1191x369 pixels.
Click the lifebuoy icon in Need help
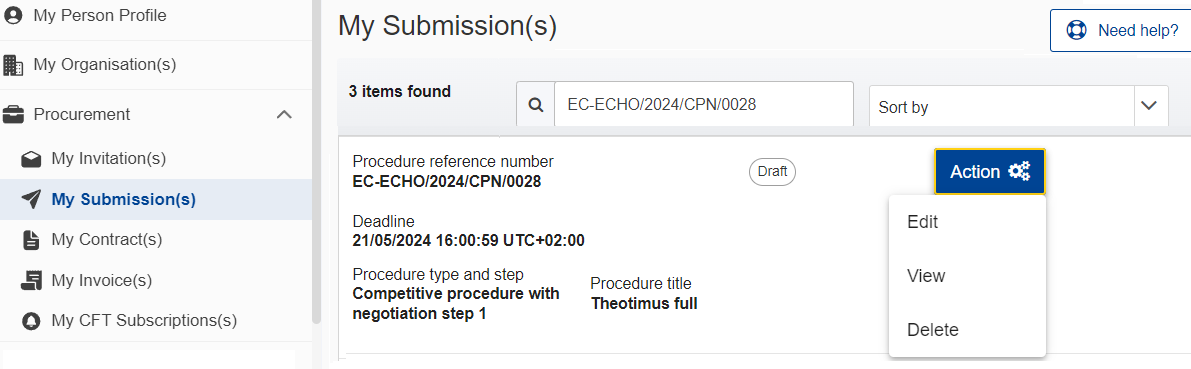point(1076,30)
